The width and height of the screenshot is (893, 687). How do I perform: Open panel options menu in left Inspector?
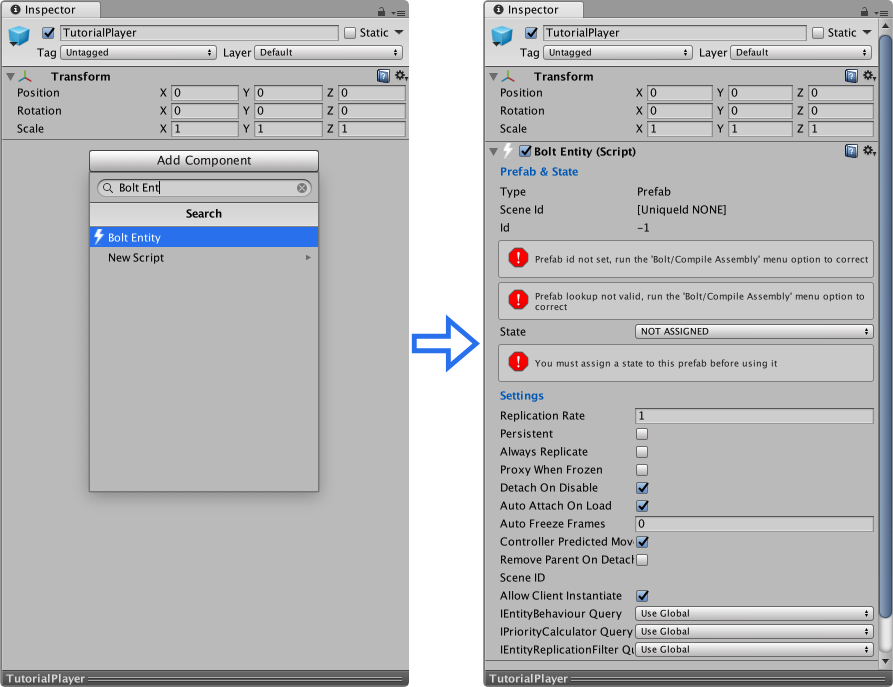(399, 13)
